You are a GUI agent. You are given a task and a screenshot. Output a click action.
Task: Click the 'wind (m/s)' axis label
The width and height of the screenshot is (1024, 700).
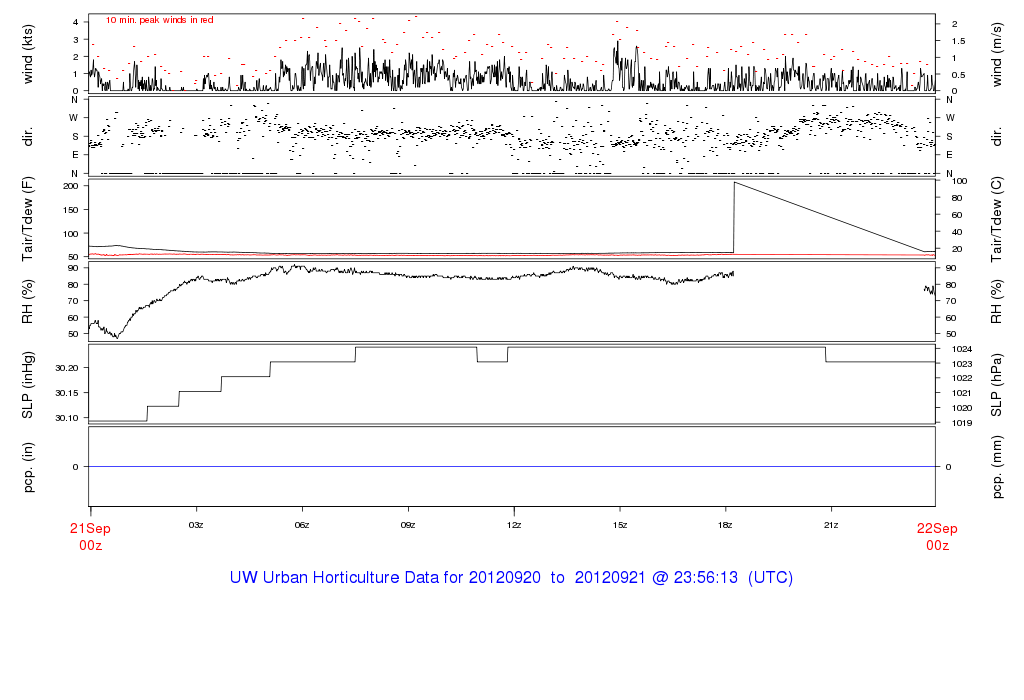pos(997,54)
